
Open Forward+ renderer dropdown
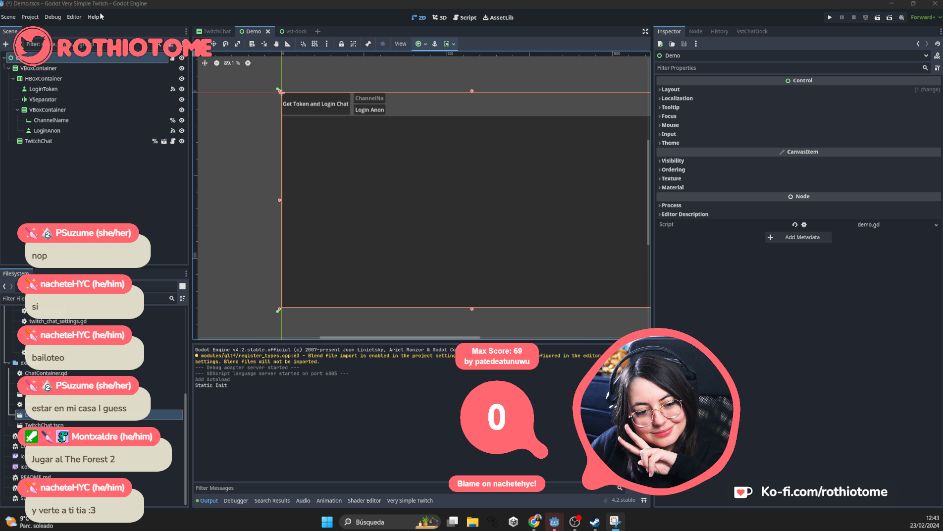point(924,17)
